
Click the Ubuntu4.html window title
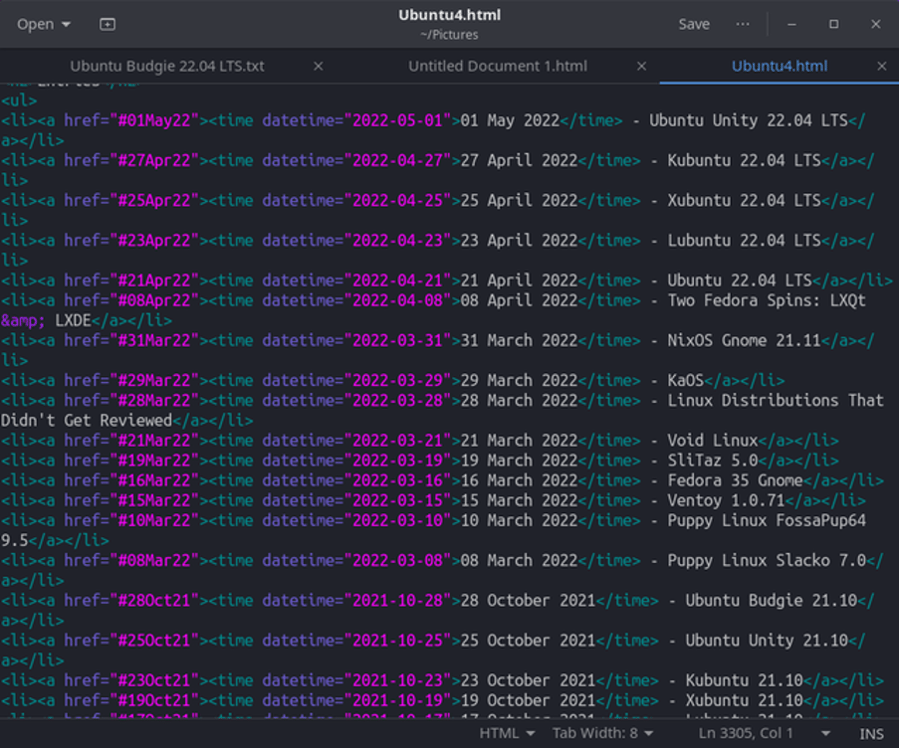[x=449, y=15]
